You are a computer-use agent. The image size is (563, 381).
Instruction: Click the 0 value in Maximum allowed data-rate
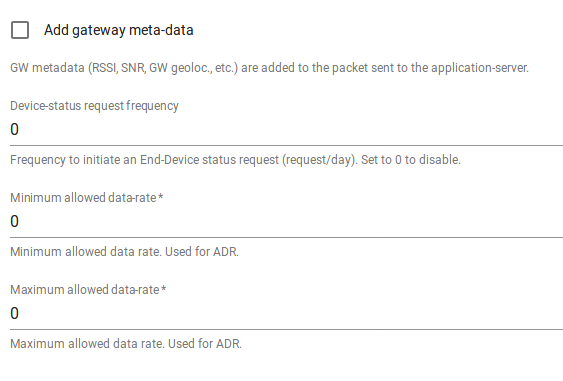pos(14,313)
